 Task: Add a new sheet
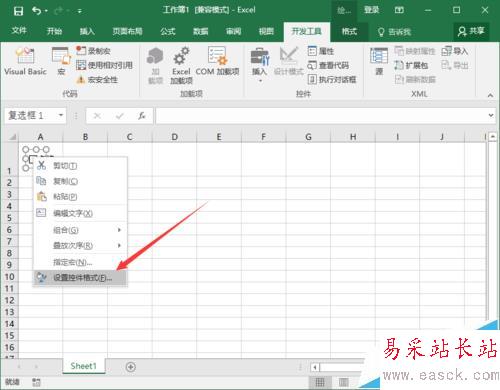point(131,367)
